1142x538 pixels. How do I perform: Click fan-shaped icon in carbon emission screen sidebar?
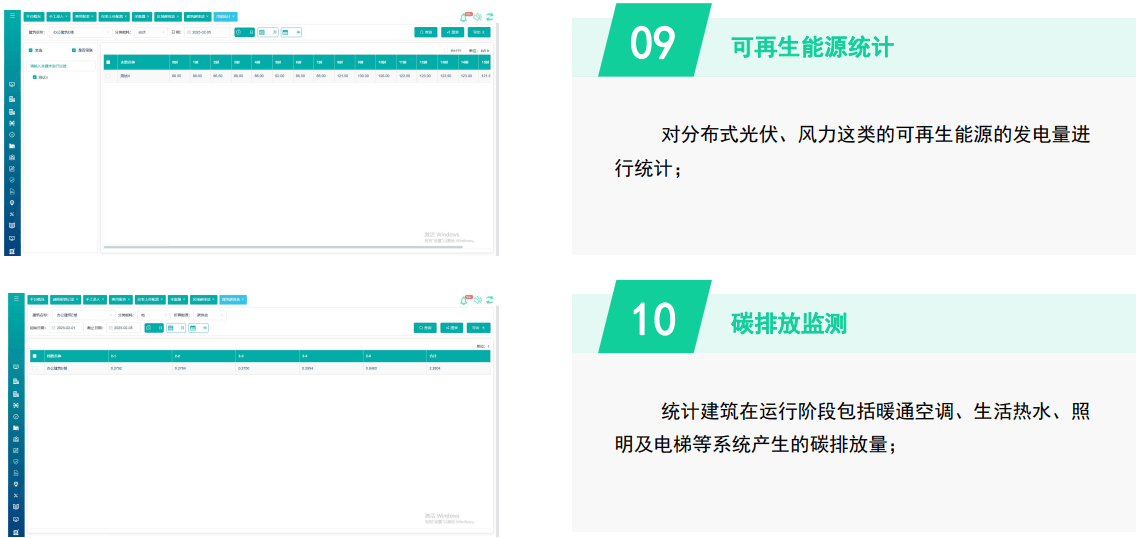(16, 406)
